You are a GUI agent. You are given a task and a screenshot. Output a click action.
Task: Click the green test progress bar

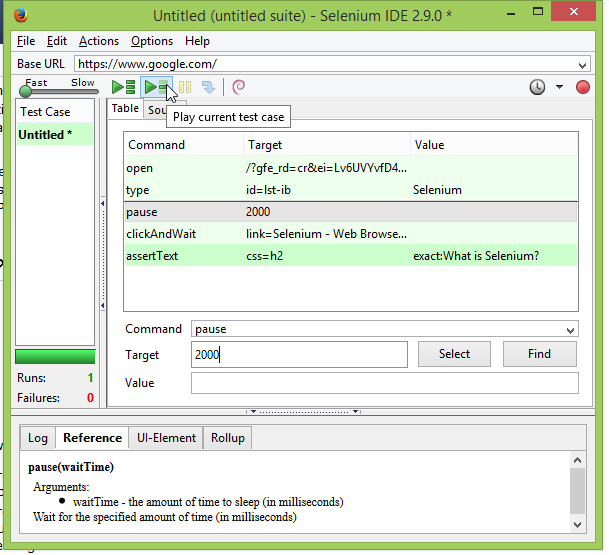click(55, 357)
